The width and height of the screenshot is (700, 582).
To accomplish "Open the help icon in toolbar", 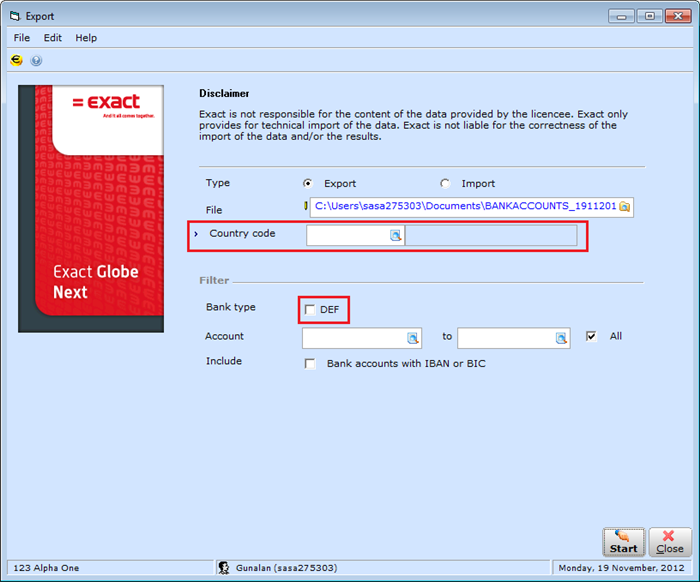I will [36, 60].
